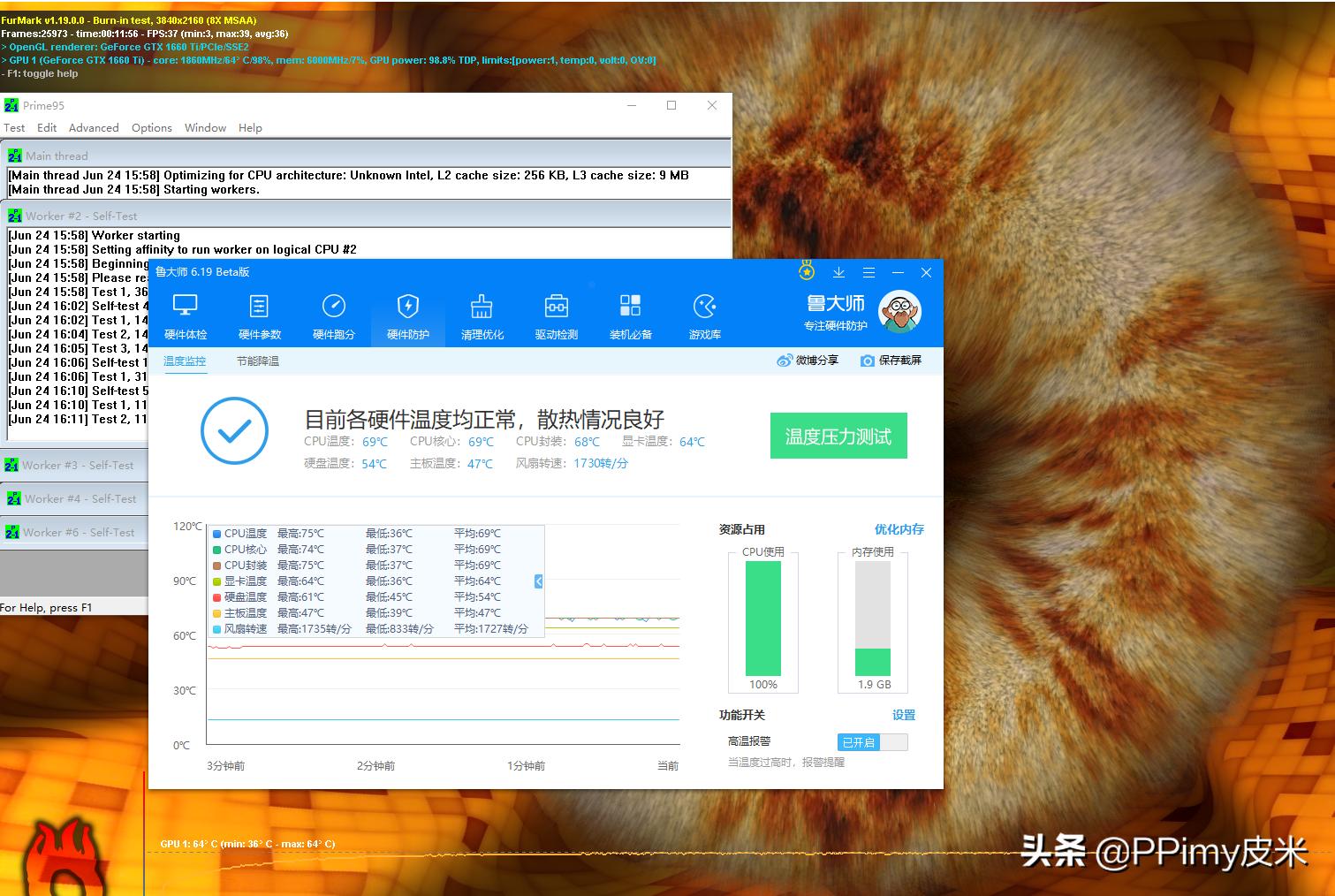Disable the 高温报警 alert toggle
Viewport: 1335px width, 896px height.
pos(871,742)
